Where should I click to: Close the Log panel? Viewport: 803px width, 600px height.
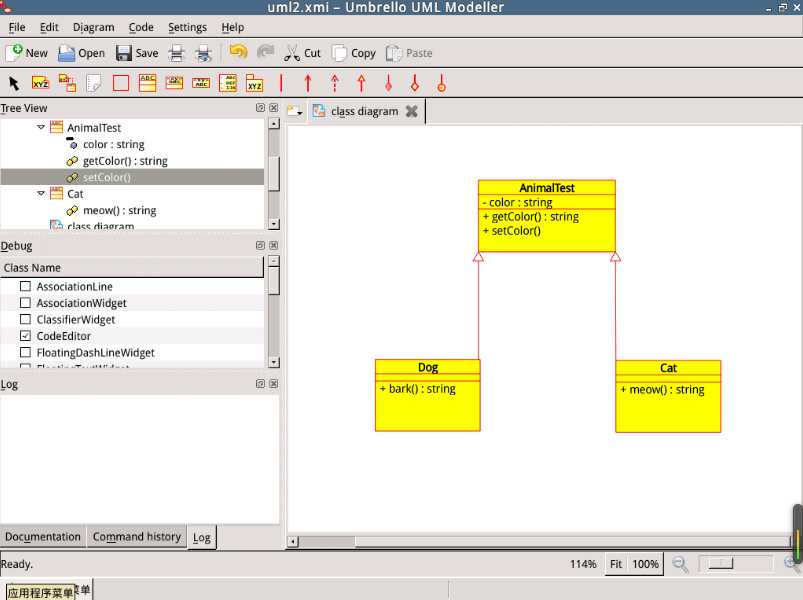pos(273,383)
